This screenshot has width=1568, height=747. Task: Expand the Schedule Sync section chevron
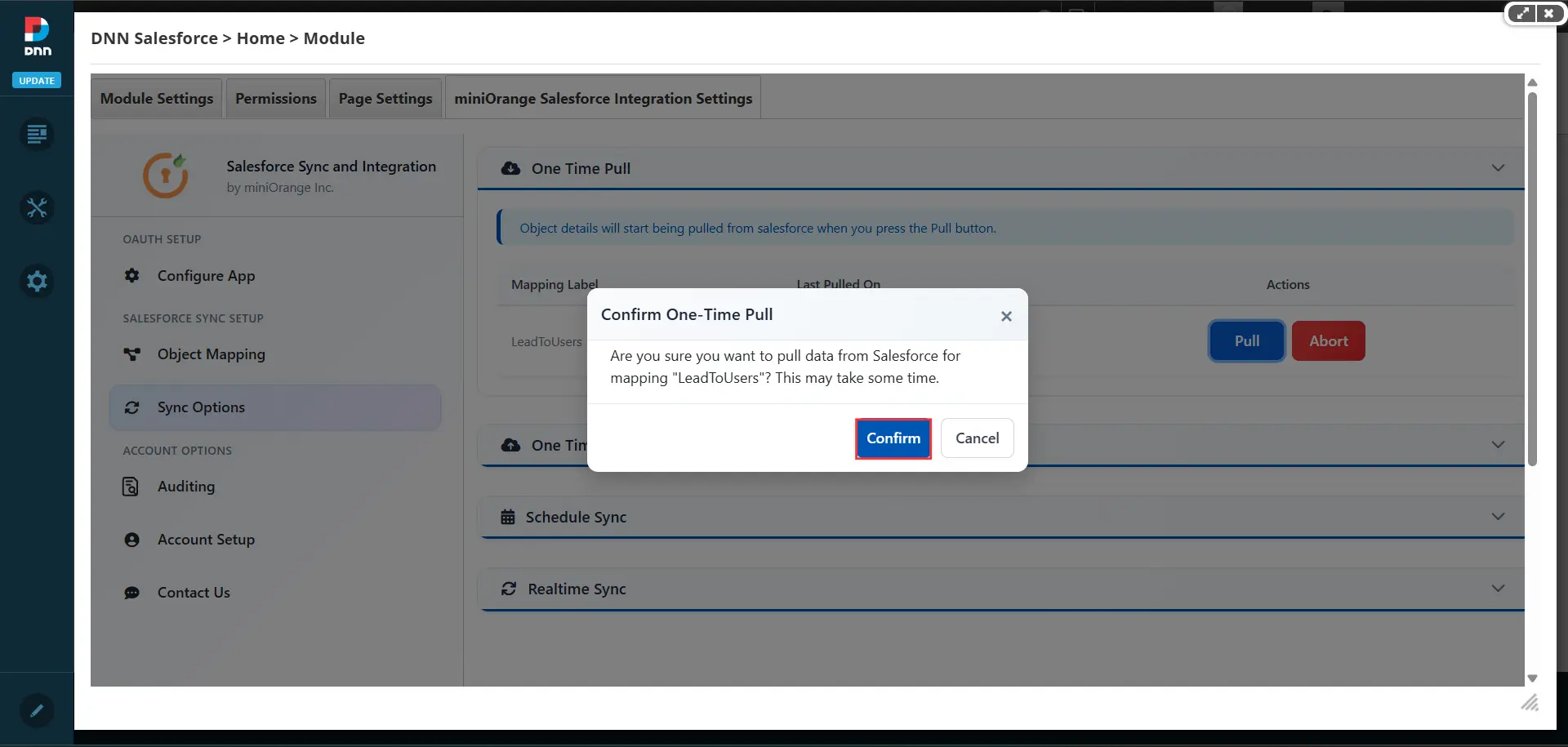click(x=1498, y=517)
